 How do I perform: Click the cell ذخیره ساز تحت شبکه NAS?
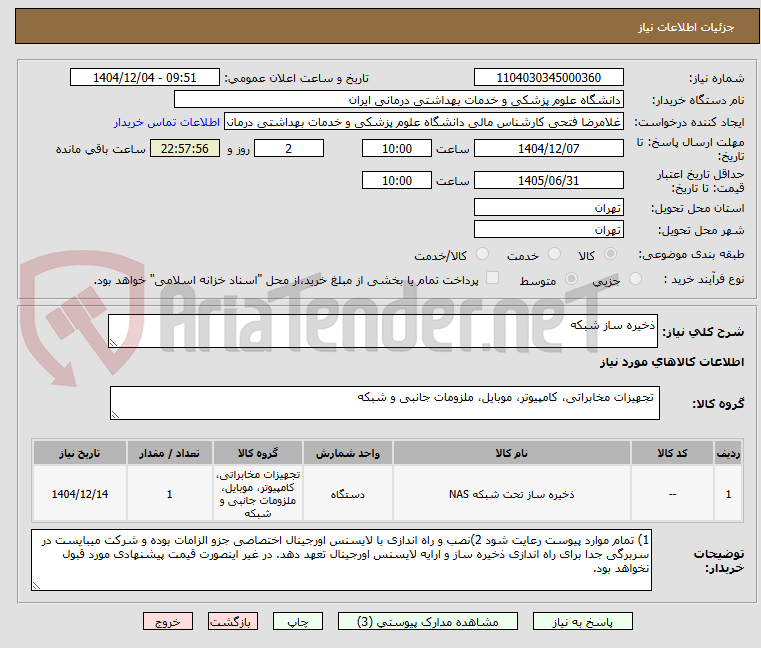click(512, 494)
